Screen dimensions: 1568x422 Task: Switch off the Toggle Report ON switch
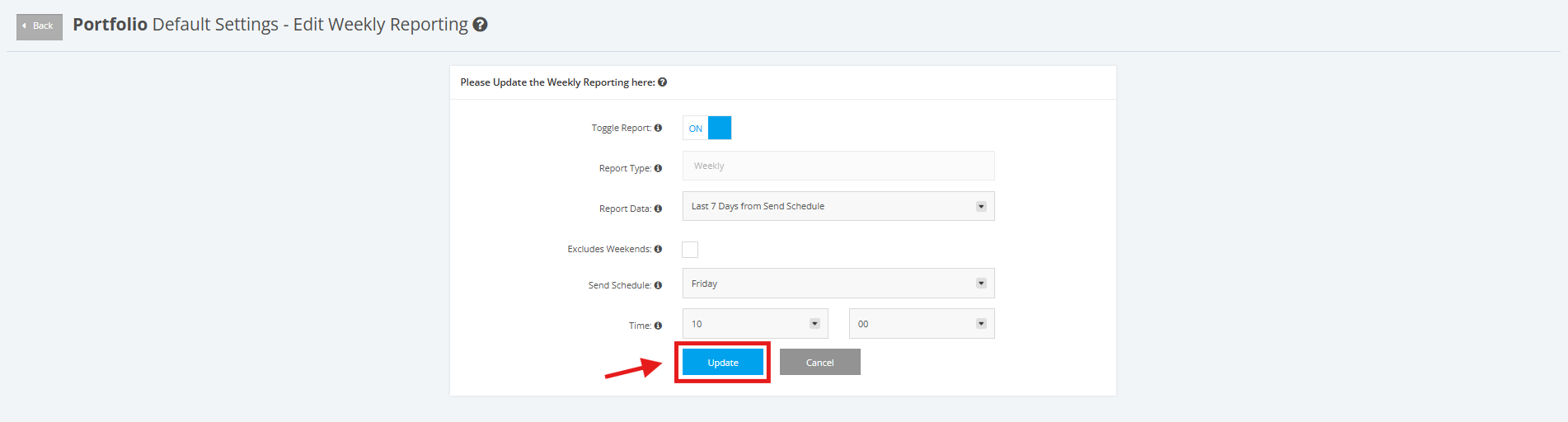(707, 128)
